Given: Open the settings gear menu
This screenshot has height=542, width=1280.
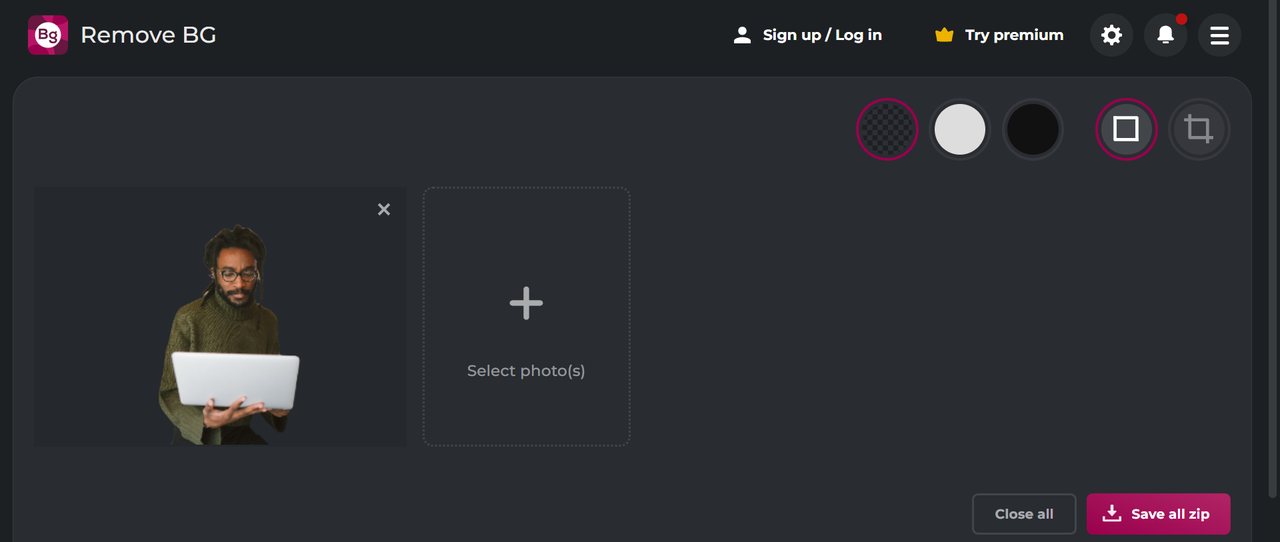Looking at the screenshot, I should tap(1111, 35).
